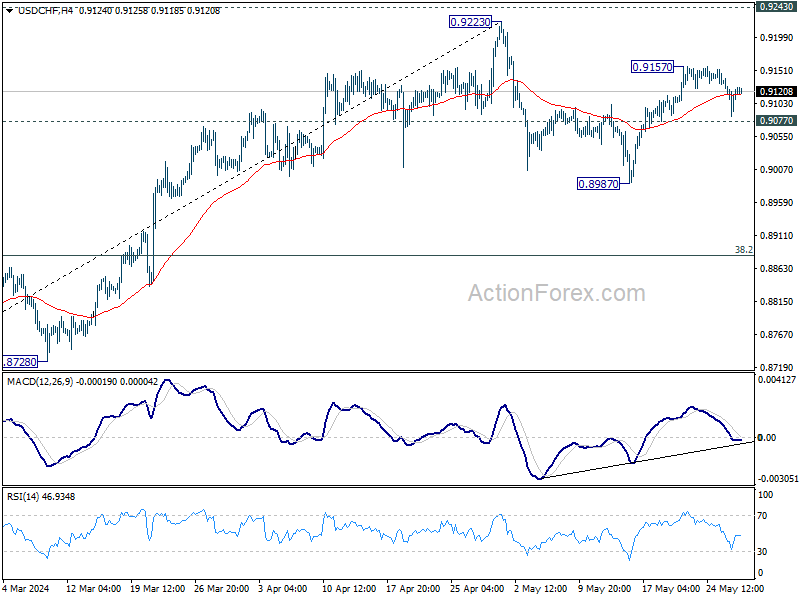This screenshot has width=800, height=600.
Task: Select the 0.91208 current price tag
Action: [777, 92]
